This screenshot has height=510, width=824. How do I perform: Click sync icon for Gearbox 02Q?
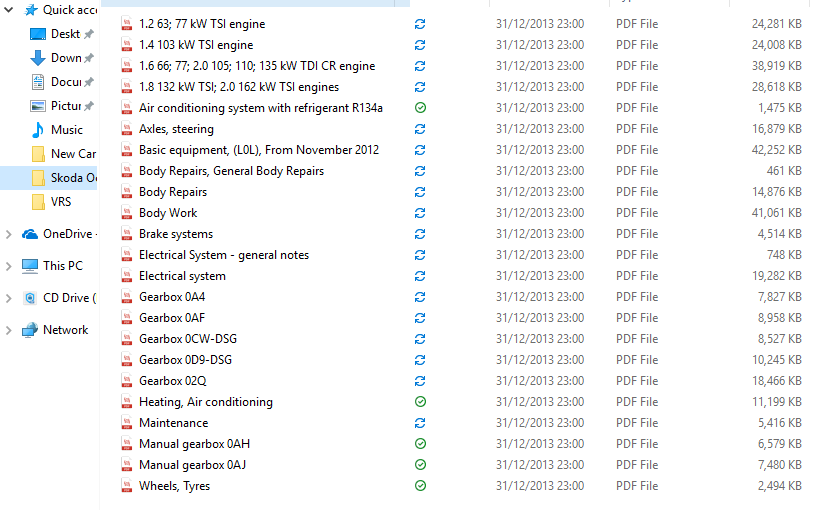pos(420,381)
